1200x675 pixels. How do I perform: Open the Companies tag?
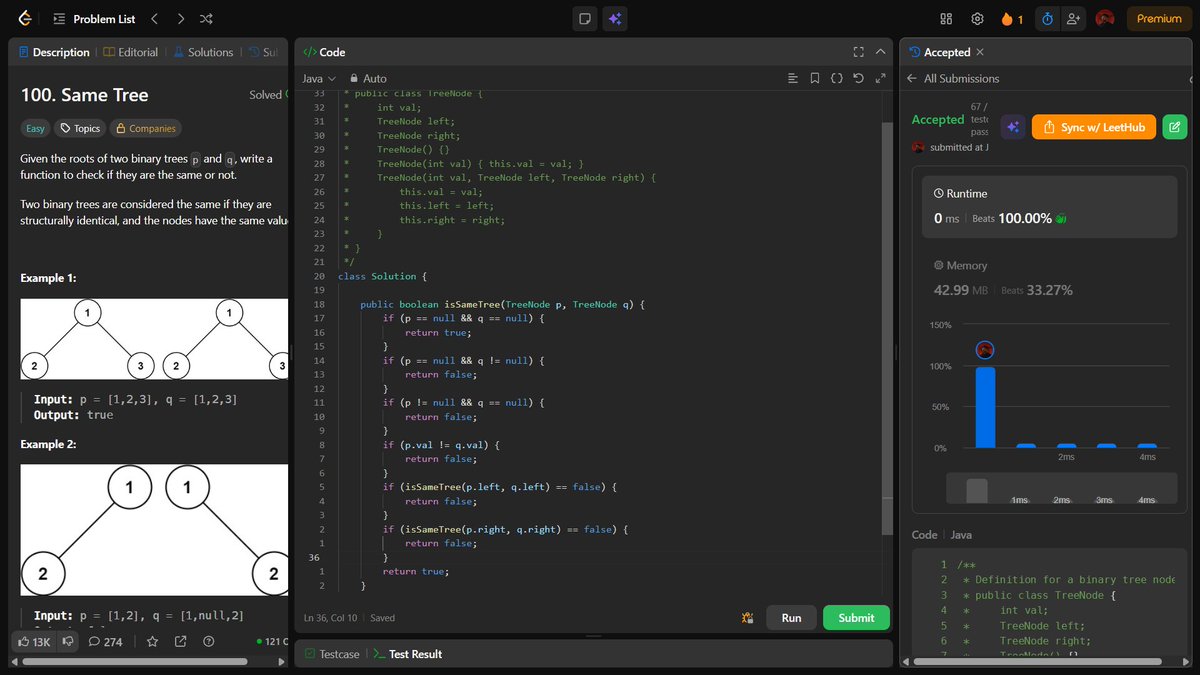(x=145, y=128)
